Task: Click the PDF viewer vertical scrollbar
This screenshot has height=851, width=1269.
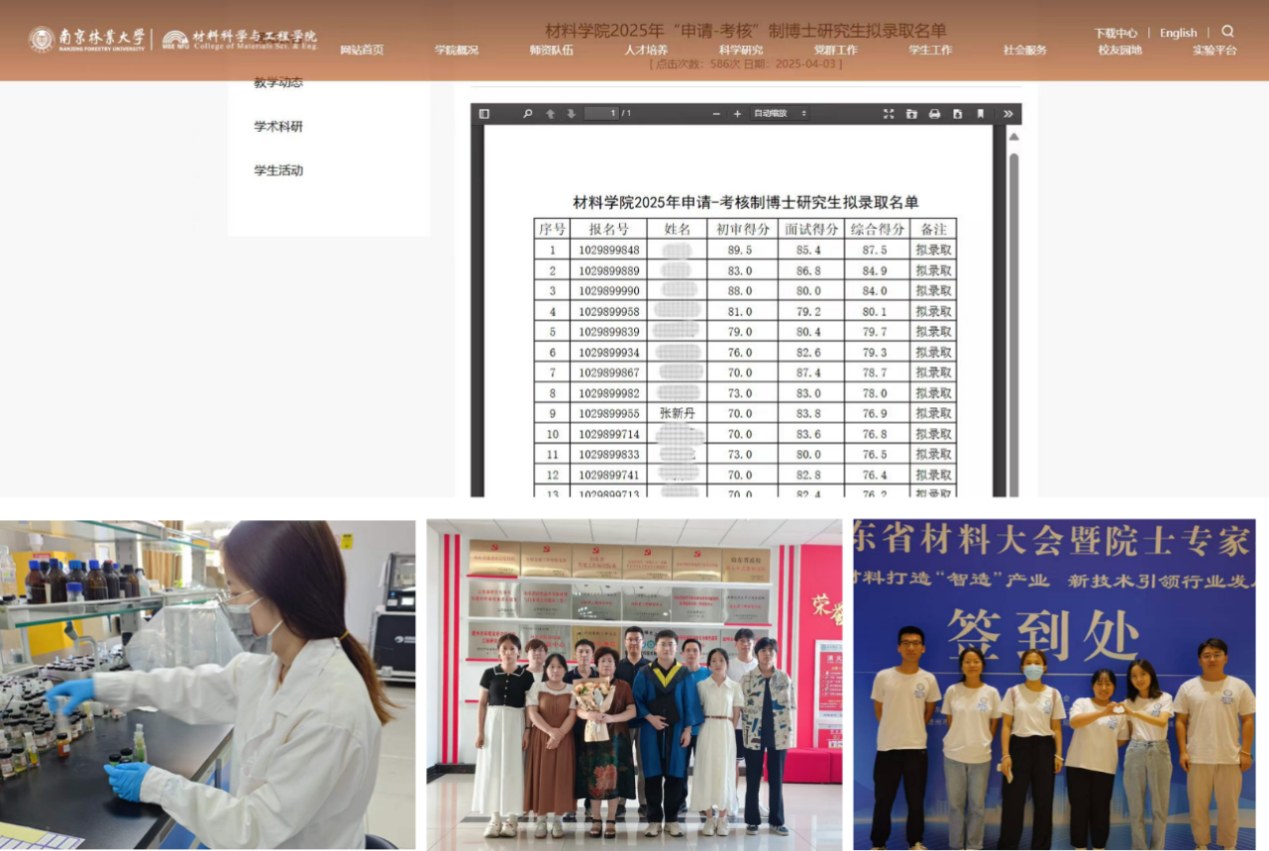Action: [x=1013, y=300]
